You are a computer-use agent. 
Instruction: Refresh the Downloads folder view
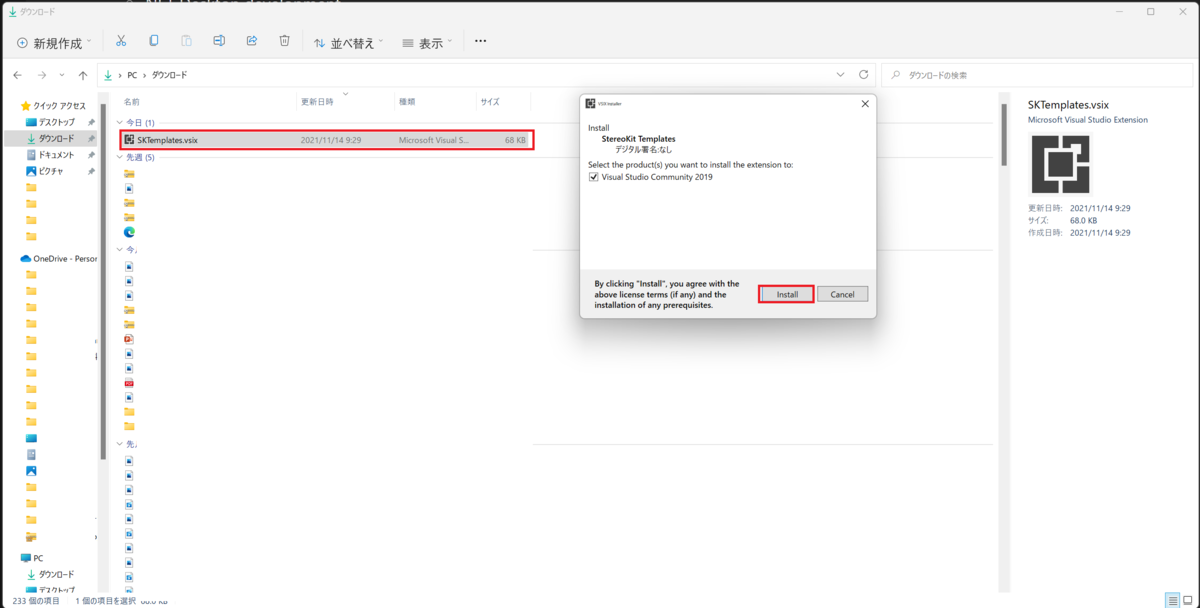coord(865,75)
